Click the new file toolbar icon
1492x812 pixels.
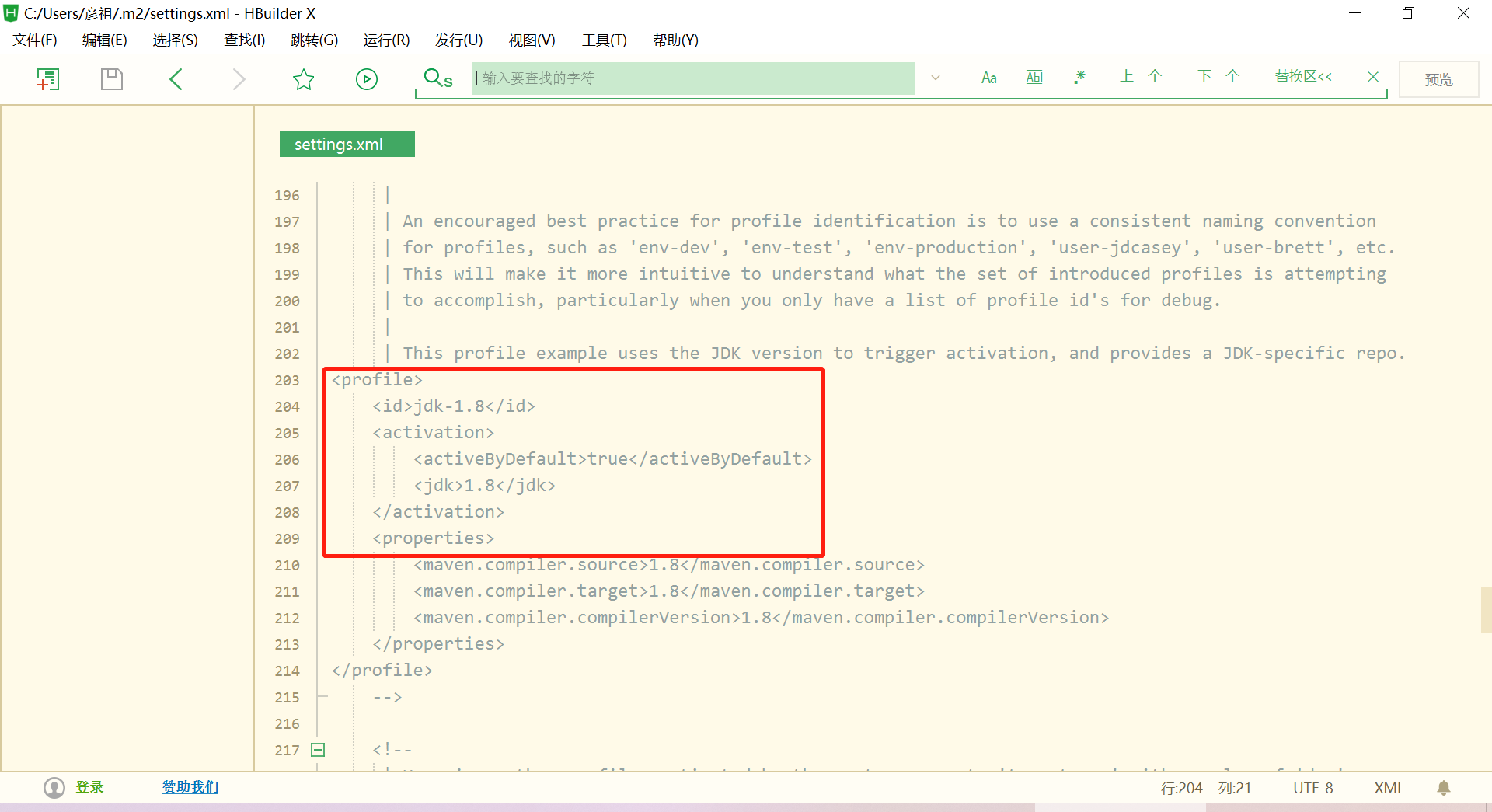click(x=48, y=78)
